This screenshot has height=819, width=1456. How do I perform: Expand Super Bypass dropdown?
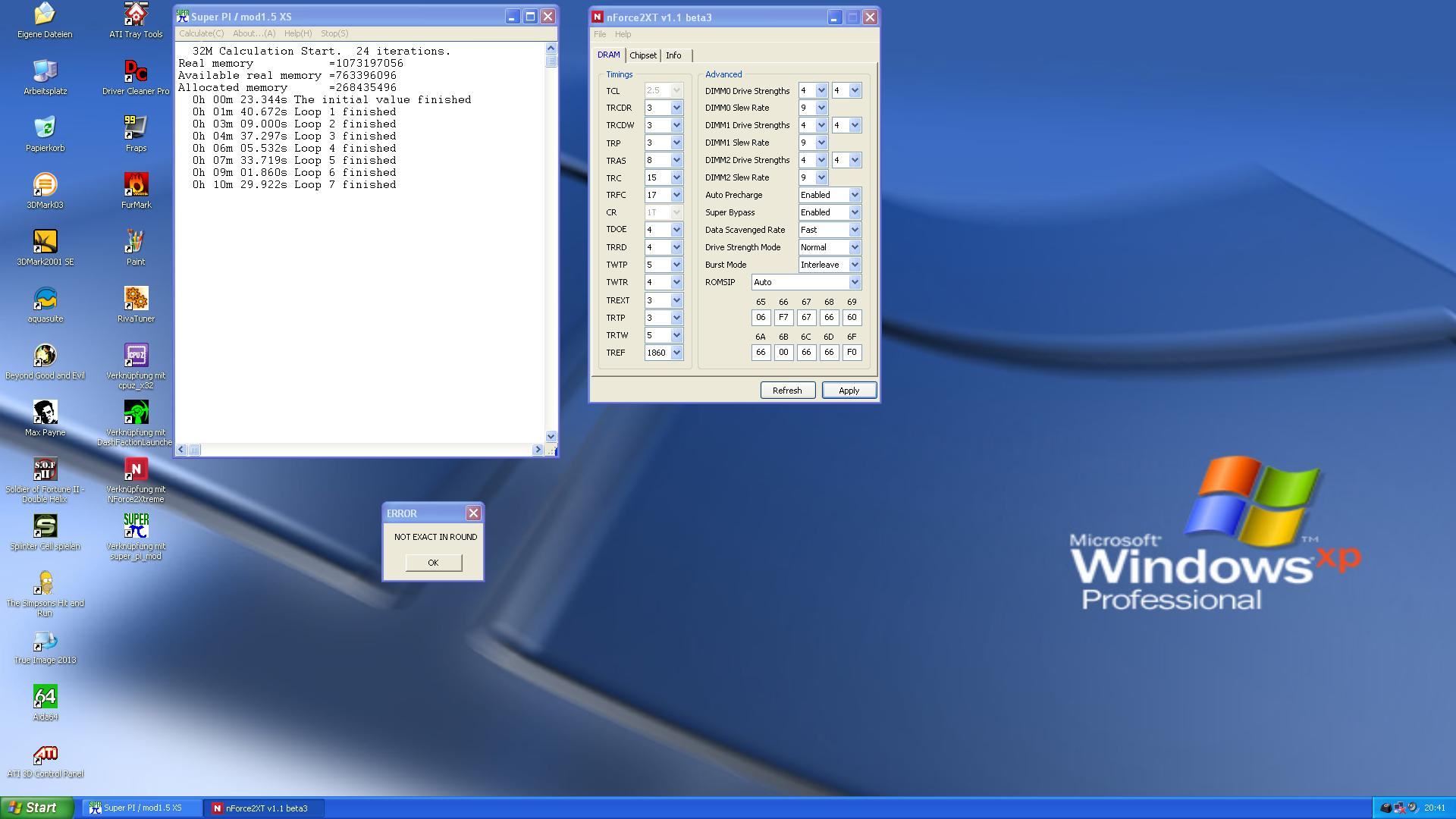(x=855, y=212)
